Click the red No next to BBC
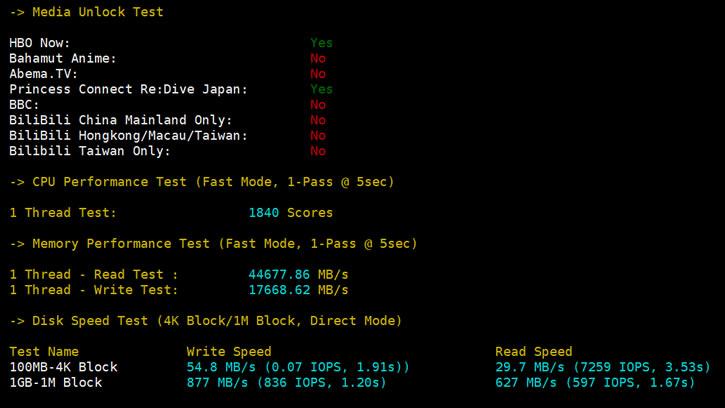Screen dimensions: 725x408 (318, 105)
